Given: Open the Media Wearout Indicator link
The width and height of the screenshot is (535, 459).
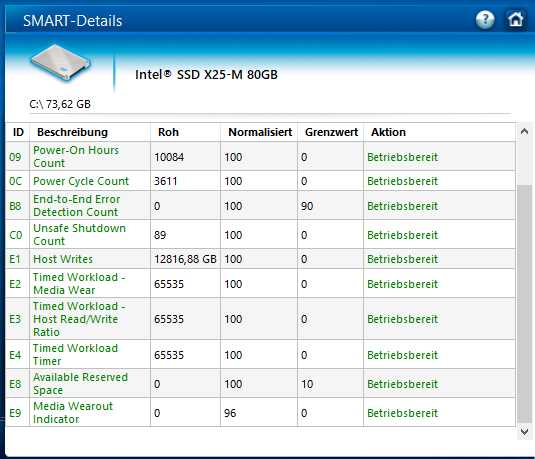Looking at the screenshot, I should click(73, 413).
